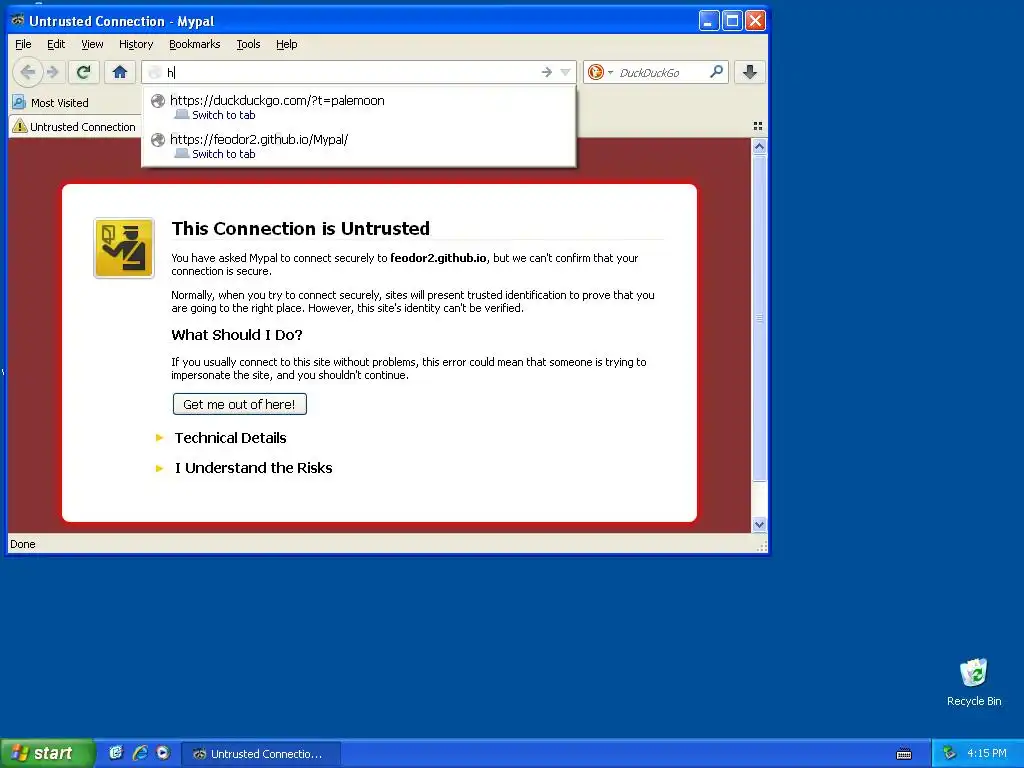Launch Windows Media Player quick launch icon

[x=163, y=753]
